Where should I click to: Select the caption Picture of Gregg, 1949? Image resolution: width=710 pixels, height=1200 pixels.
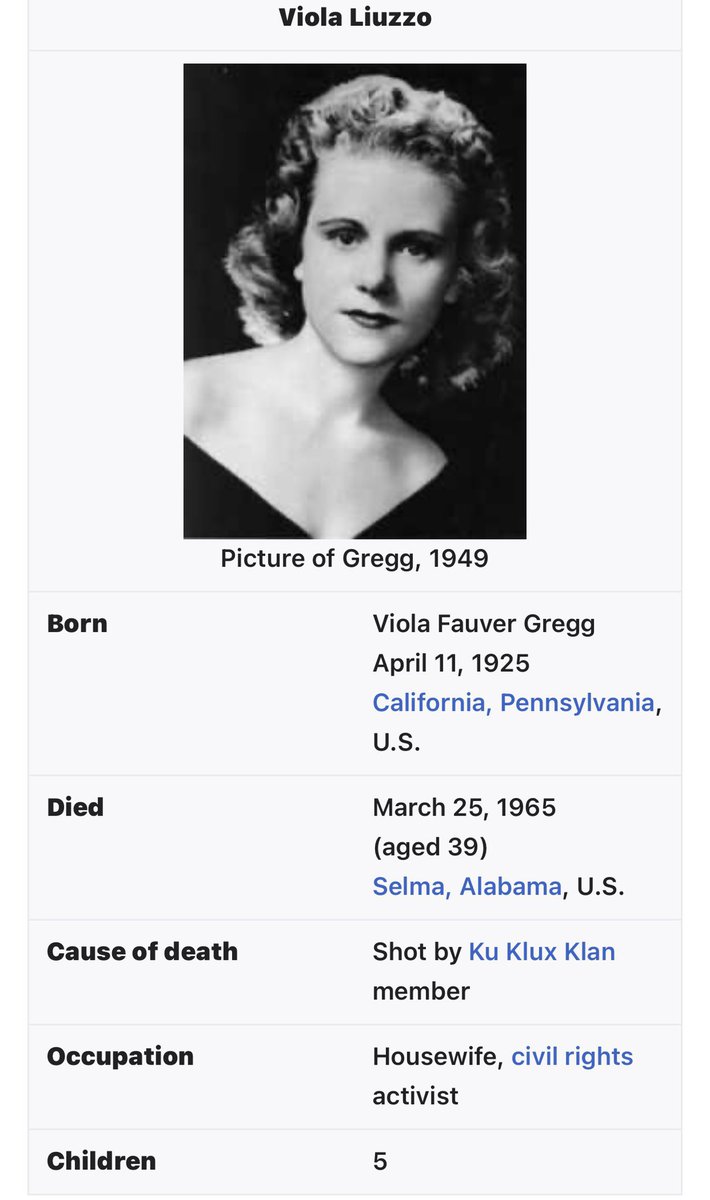click(x=355, y=558)
